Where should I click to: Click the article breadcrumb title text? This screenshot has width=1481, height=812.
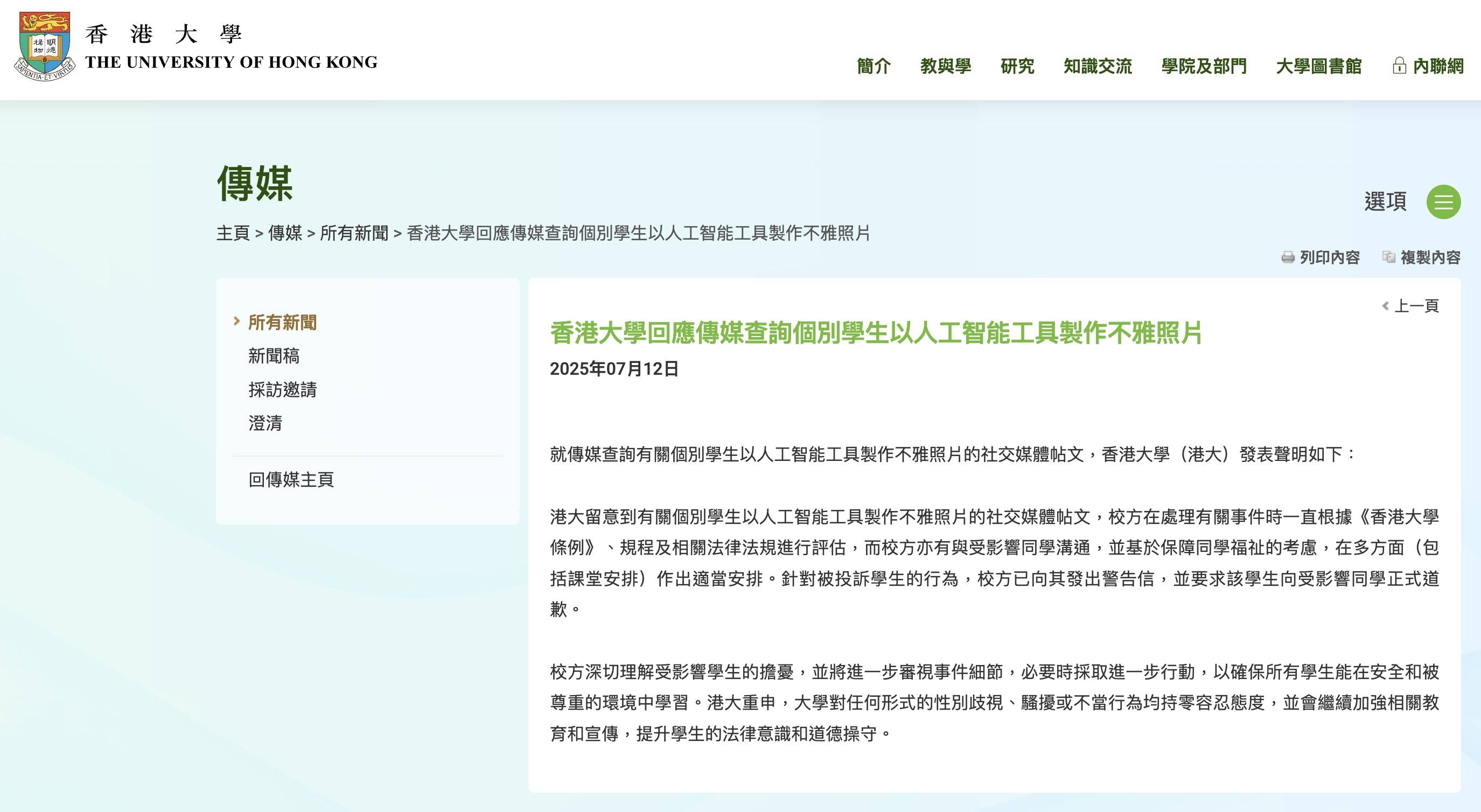pos(638,233)
